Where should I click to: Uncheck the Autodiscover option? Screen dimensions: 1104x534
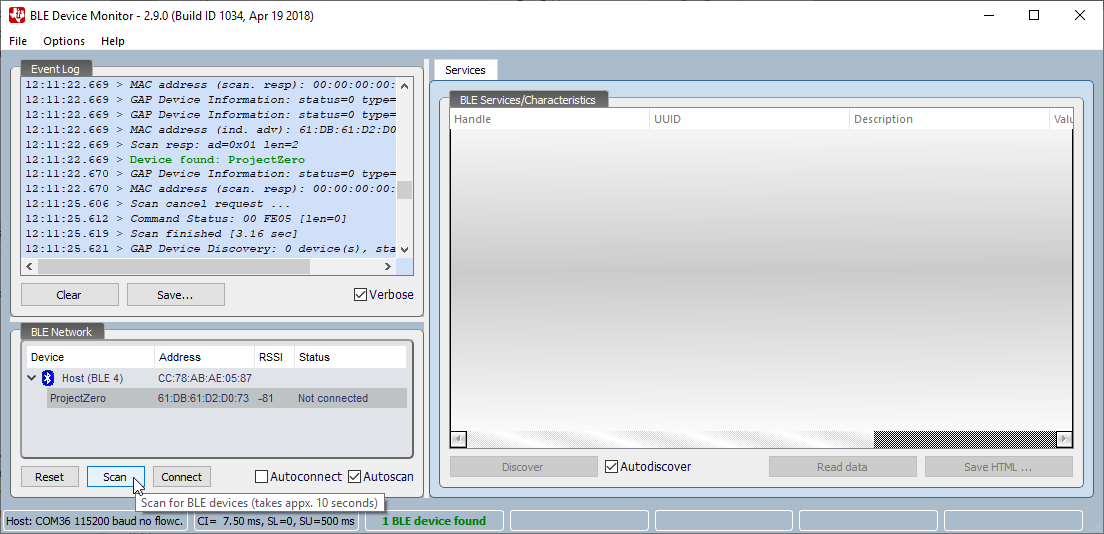pos(612,467)
